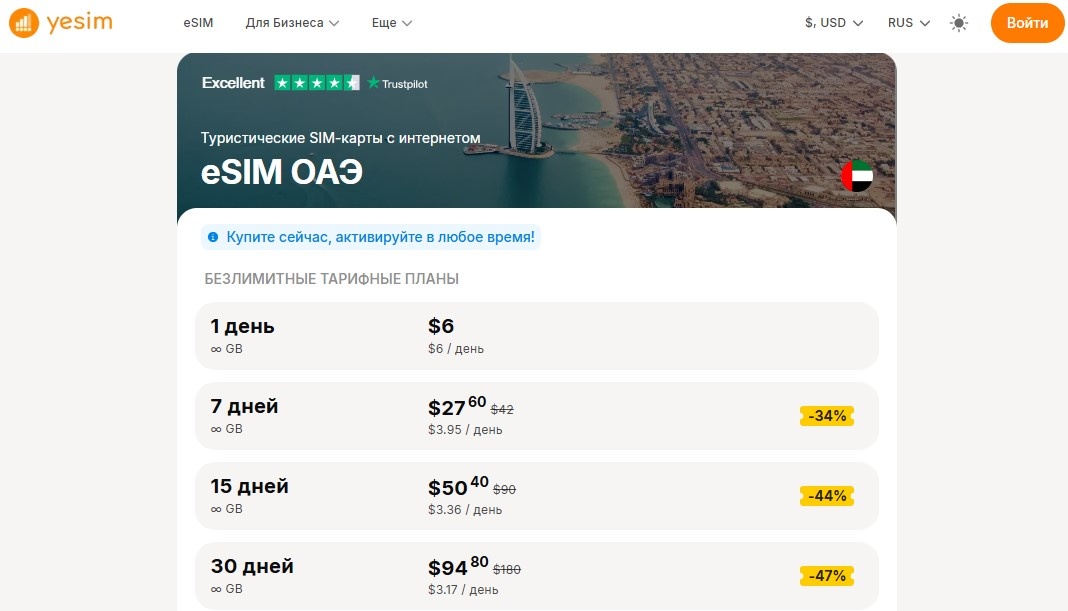Viewport: 1068px width, 611px height.
Task: Open the currency selector showing USD
Action: click(x=833, y=21)
